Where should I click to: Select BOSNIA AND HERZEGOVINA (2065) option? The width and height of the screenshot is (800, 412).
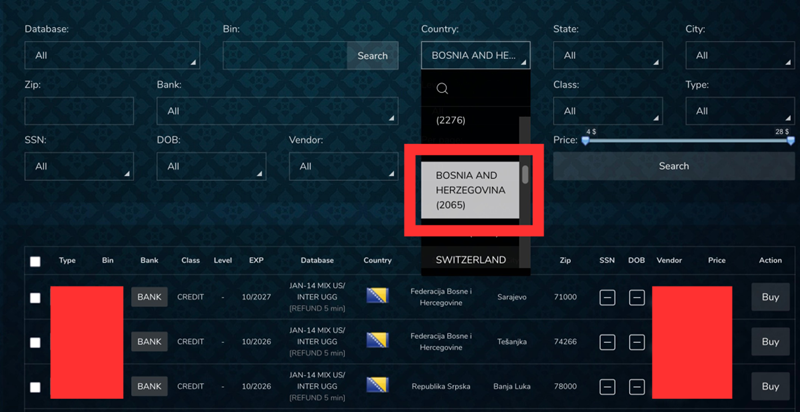pyautogui.click(x=470, y=190)
